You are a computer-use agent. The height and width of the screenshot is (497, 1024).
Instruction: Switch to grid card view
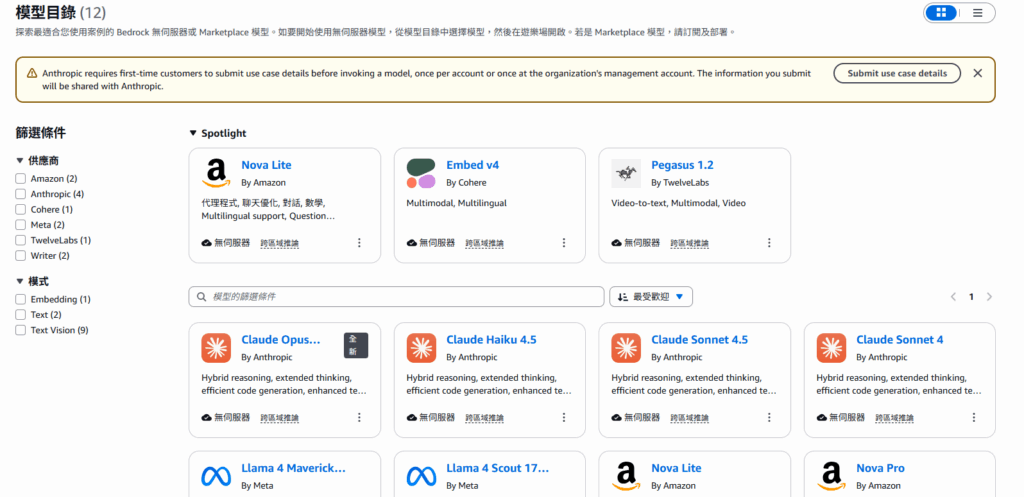941,12
